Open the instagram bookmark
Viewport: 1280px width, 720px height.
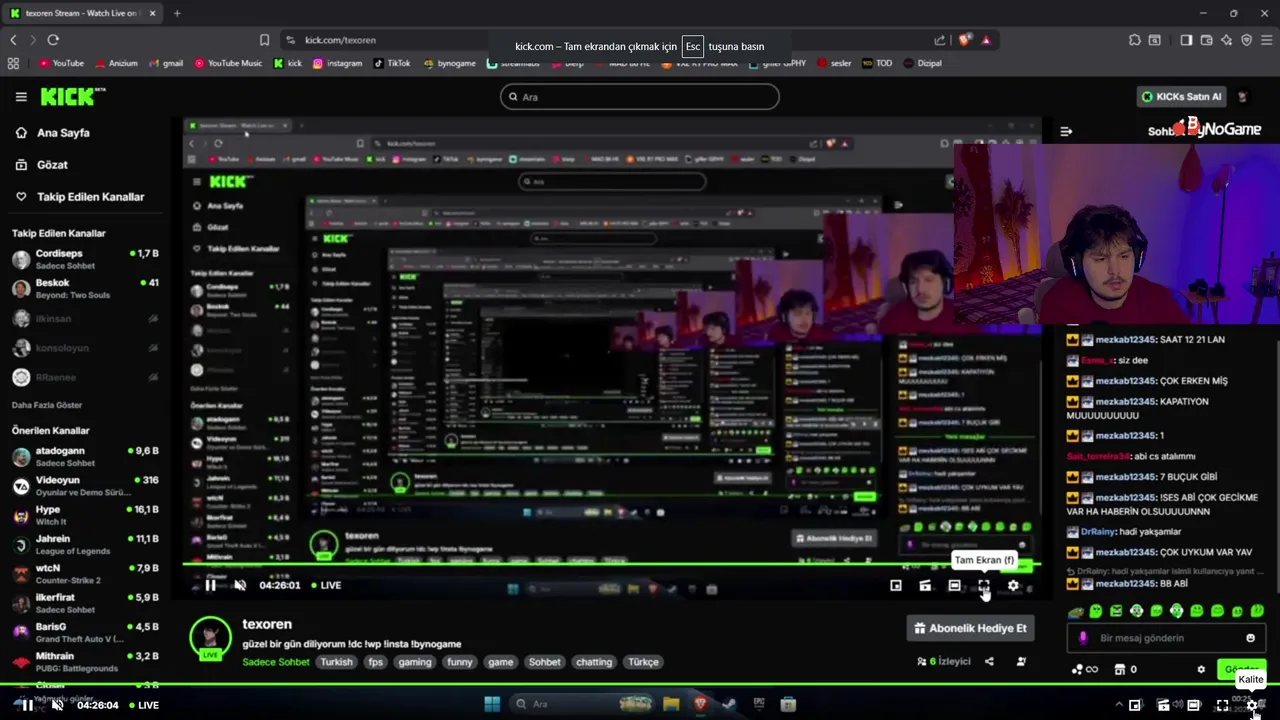(338, 63)
